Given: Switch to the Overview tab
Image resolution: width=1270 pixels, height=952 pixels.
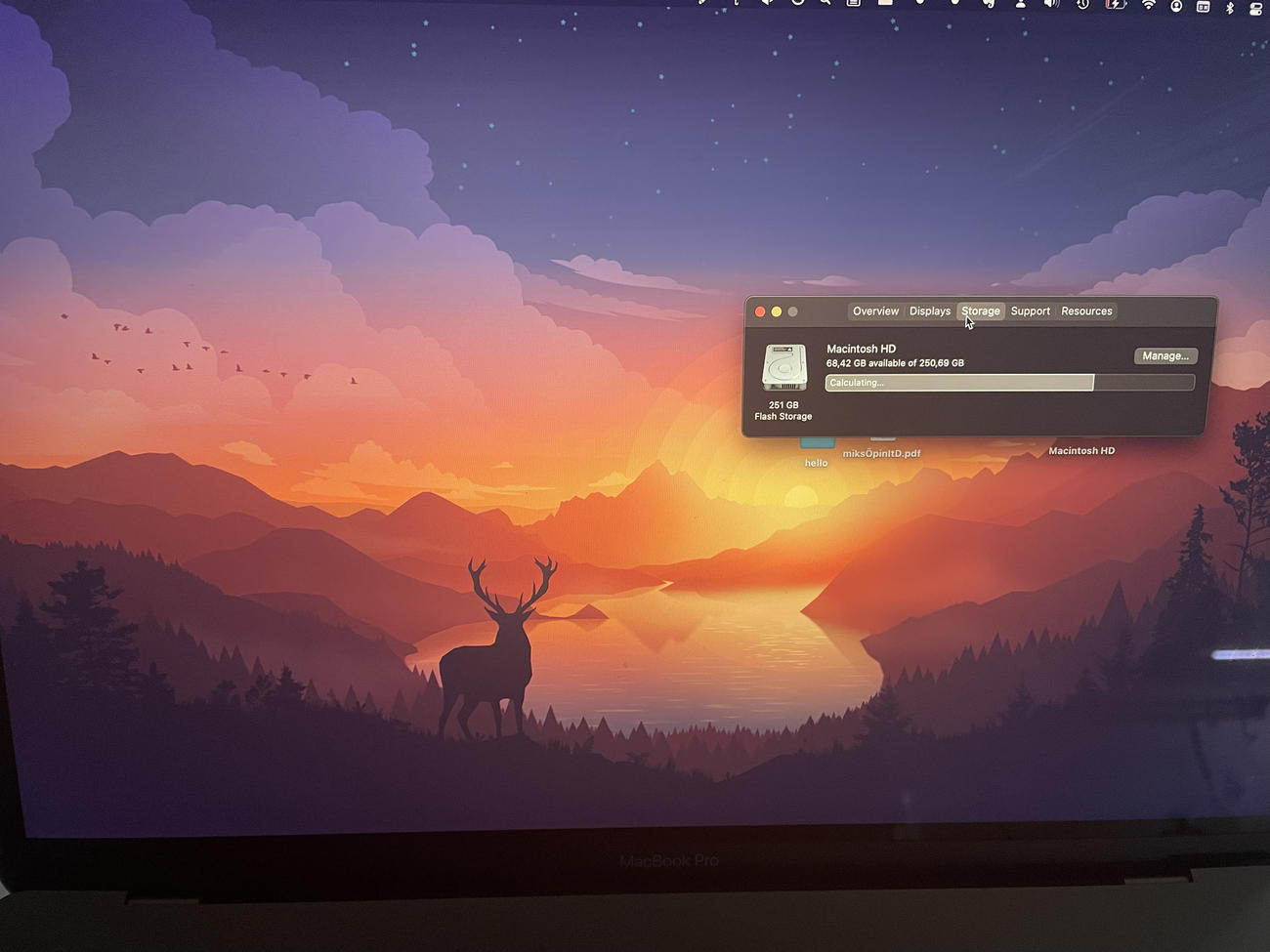Looking at the screenshot, I should (874, 311).
